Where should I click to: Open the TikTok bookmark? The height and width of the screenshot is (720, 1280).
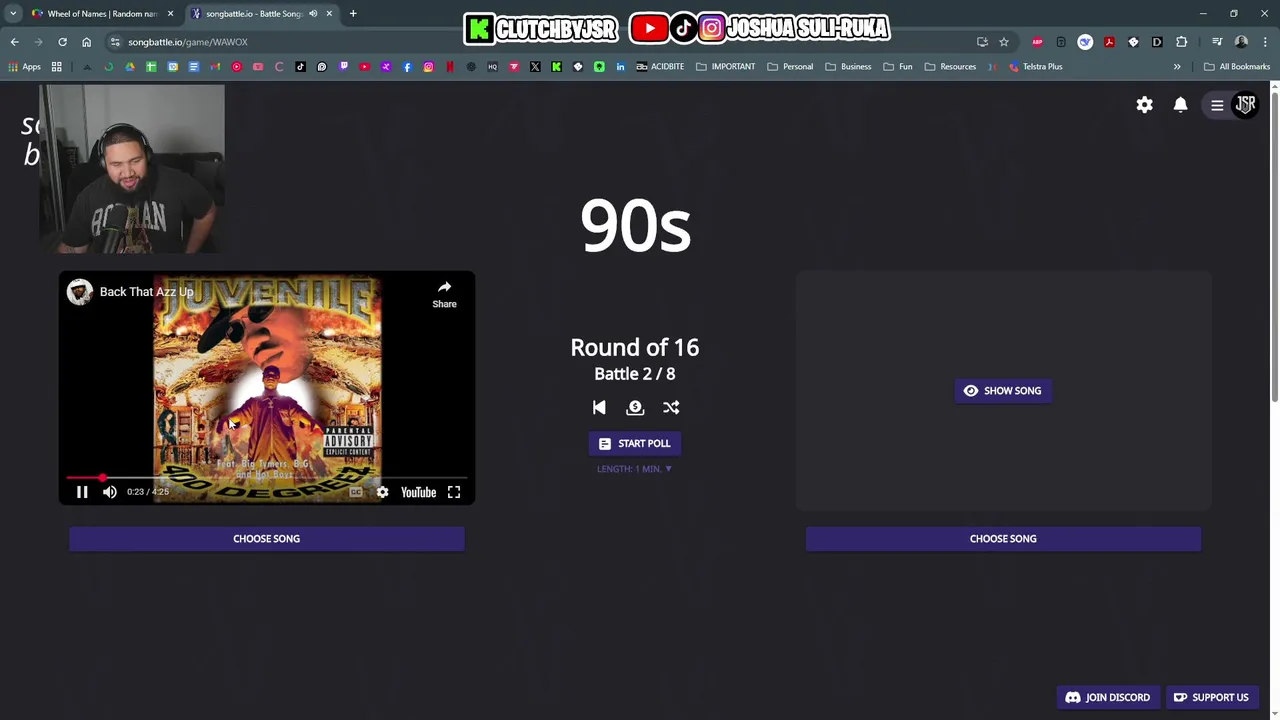(x=300, y=67)
